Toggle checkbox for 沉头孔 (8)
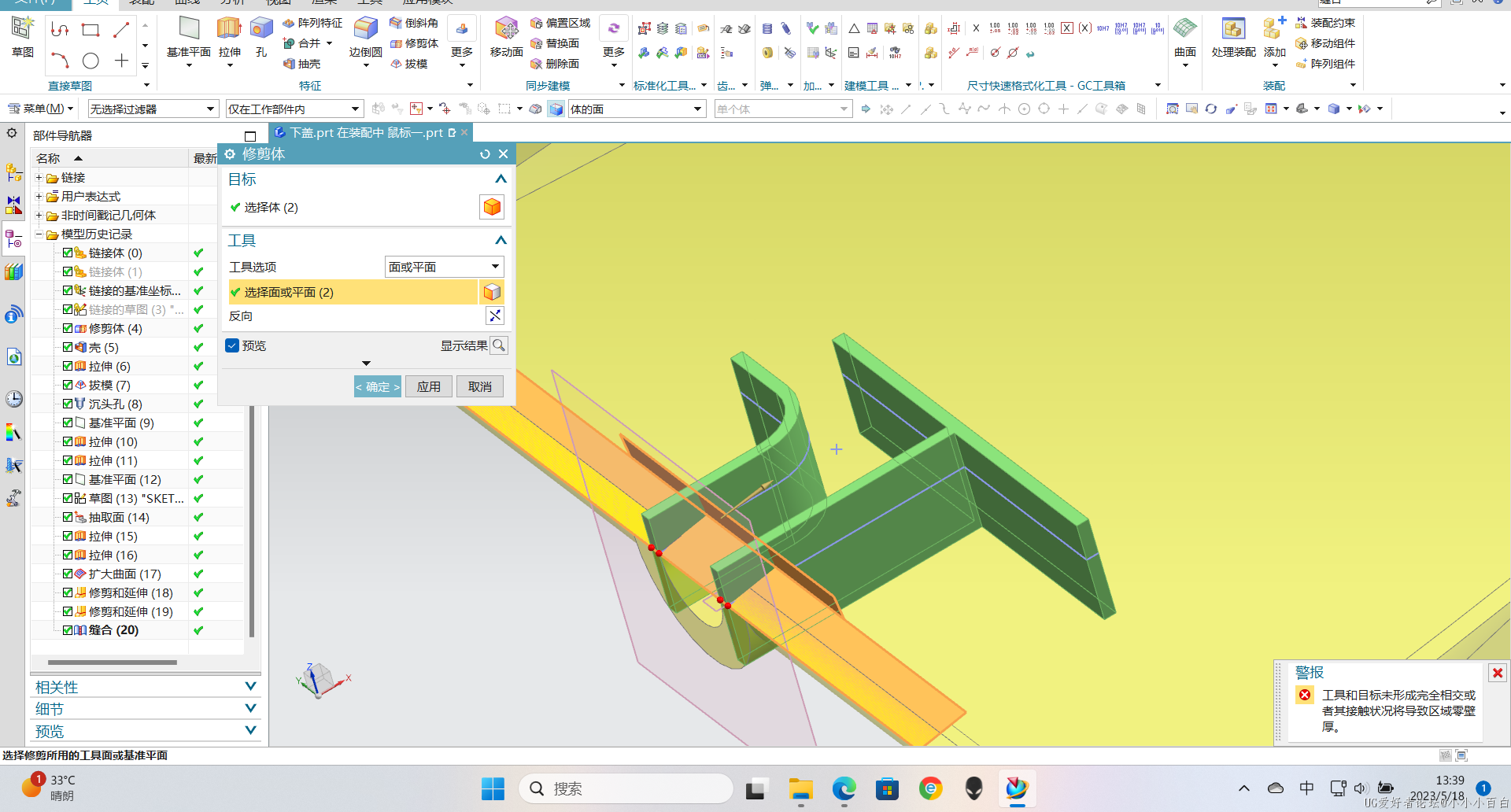Image resolution: width=1511 pixels, height=812 pixels. pos(68,404)
